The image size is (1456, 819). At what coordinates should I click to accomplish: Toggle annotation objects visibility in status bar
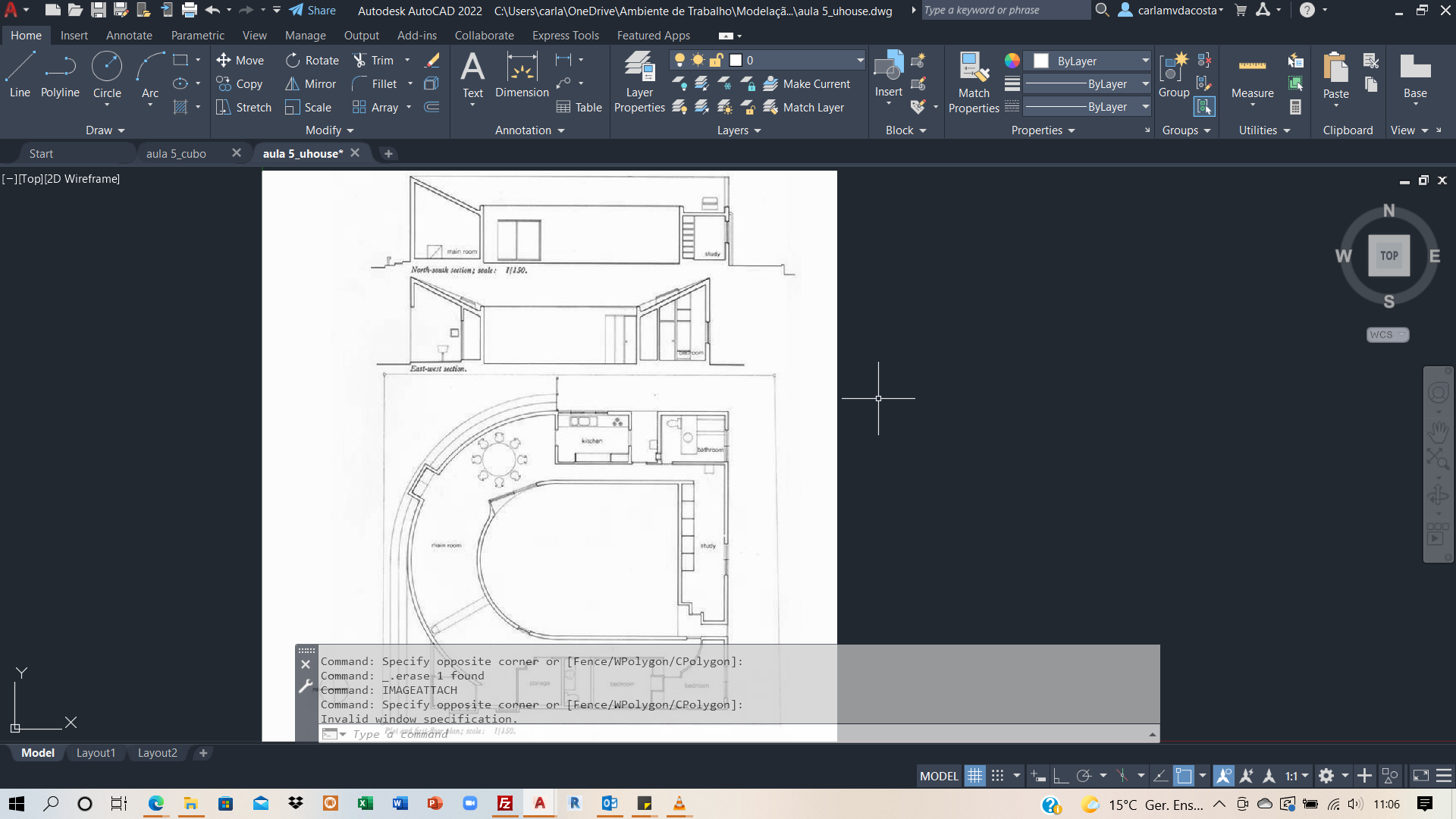point(1223,776)
